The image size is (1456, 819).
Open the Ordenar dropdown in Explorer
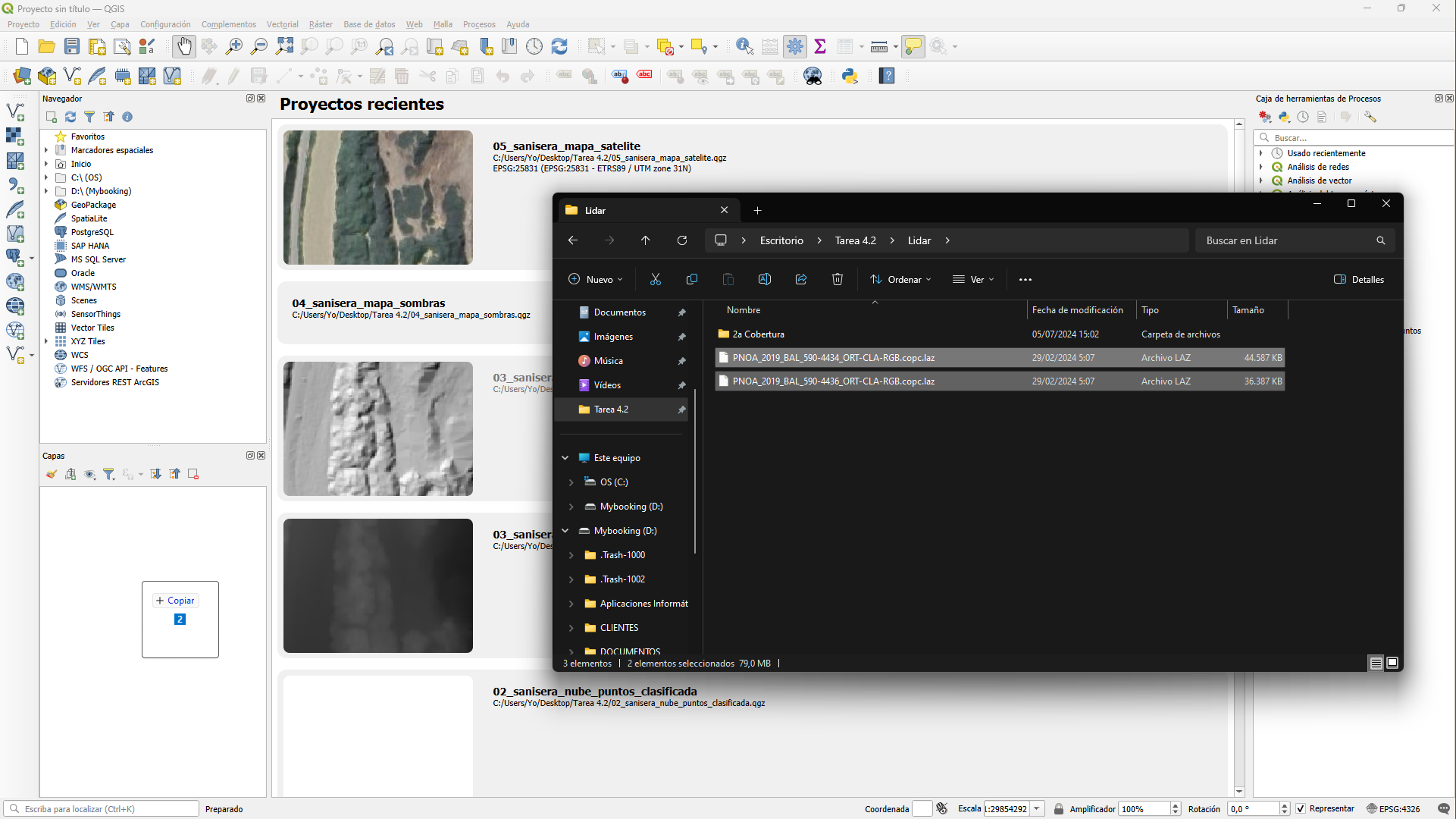click(900, 280)
